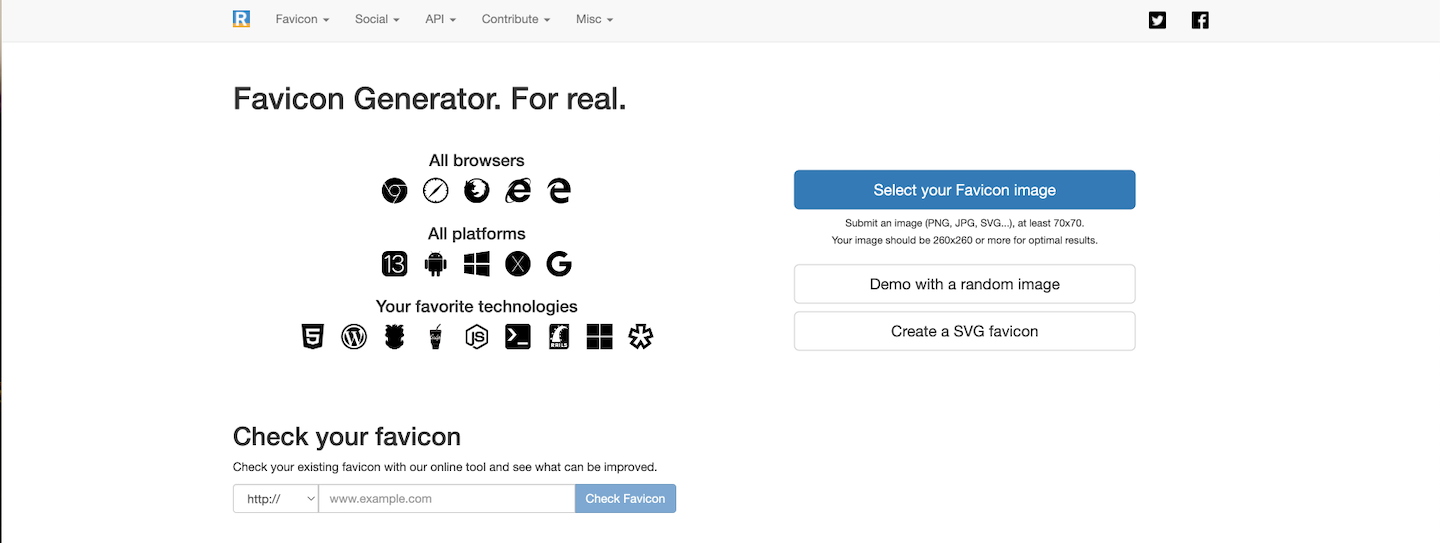Viewport: 1440px width, 543px height.
Task: Expand the Favicon menu
Action: [x=302, y=19]
